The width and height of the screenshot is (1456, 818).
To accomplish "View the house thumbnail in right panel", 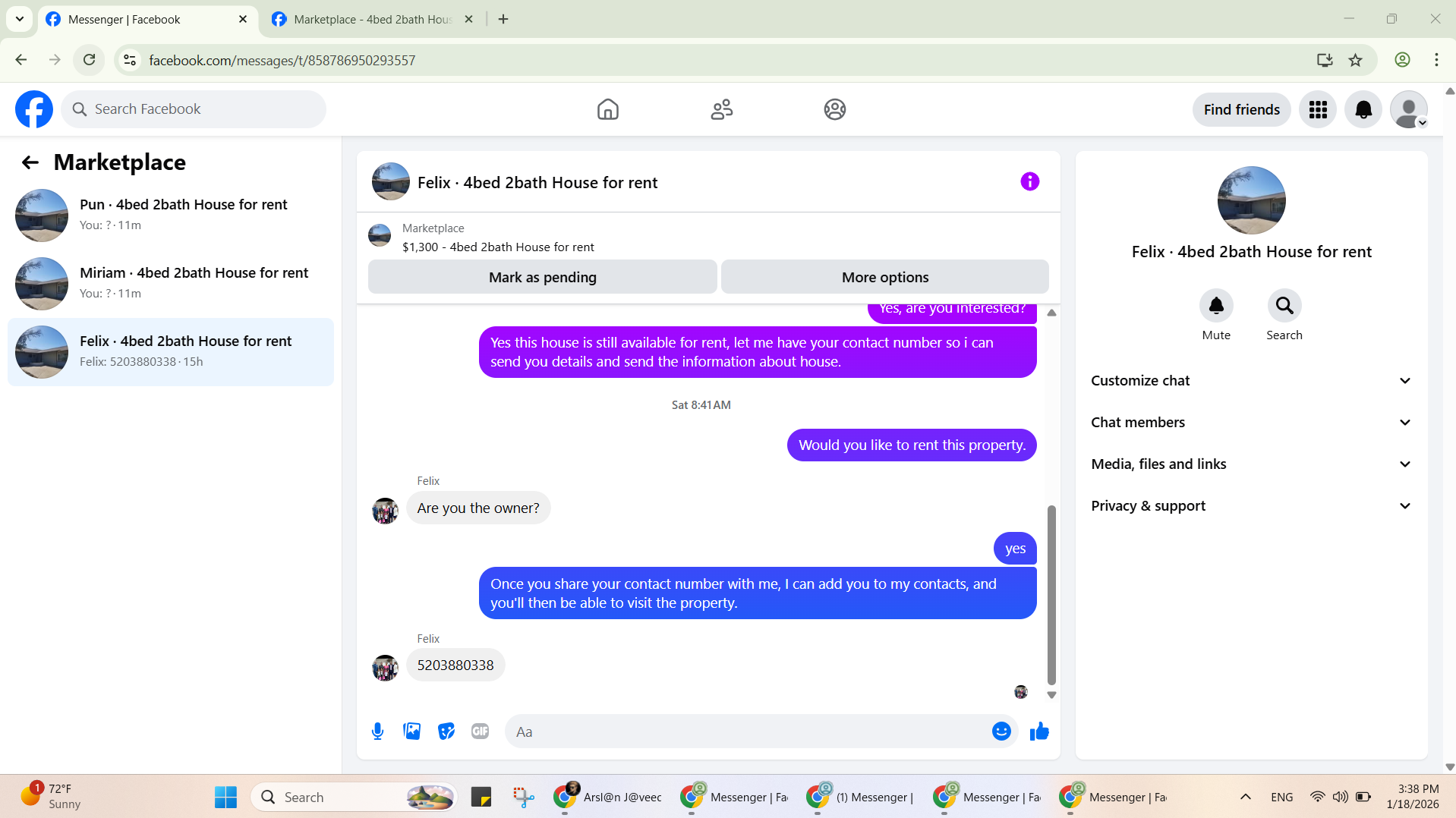I will [x=1251, y=200].
